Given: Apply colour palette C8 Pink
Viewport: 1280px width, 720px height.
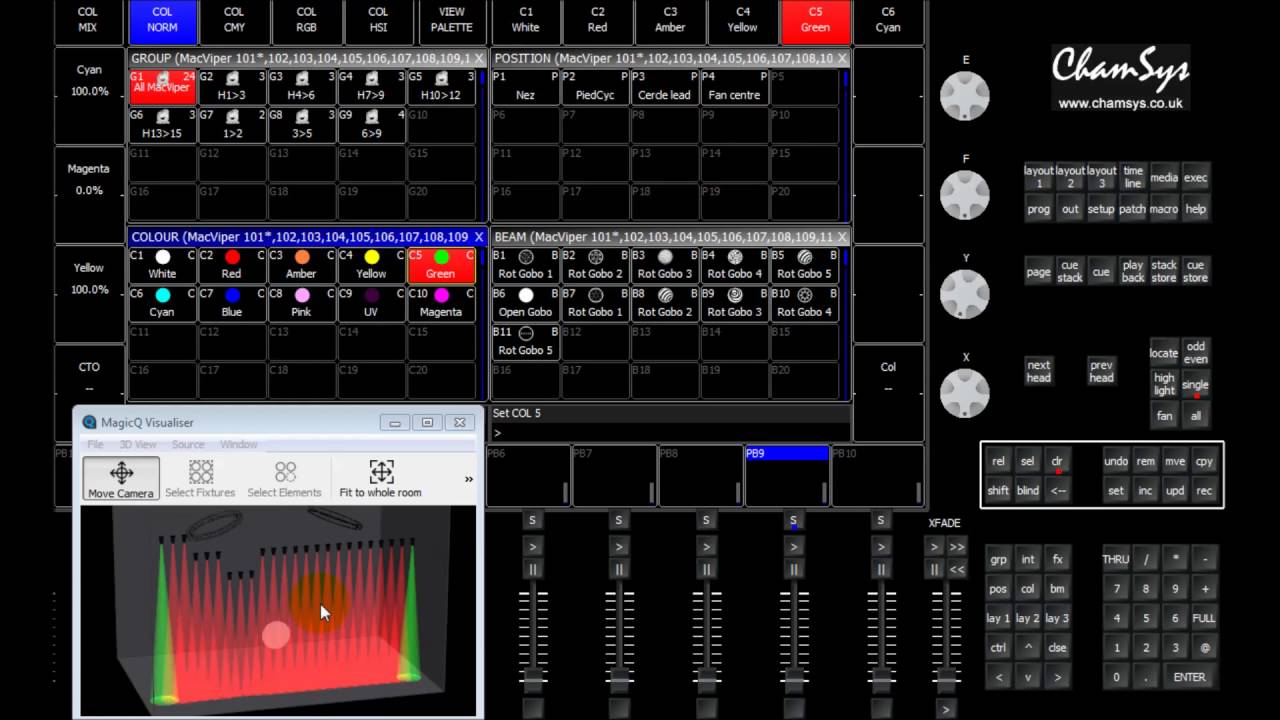Looking at the screenshot, I should [x=301, y=303].
